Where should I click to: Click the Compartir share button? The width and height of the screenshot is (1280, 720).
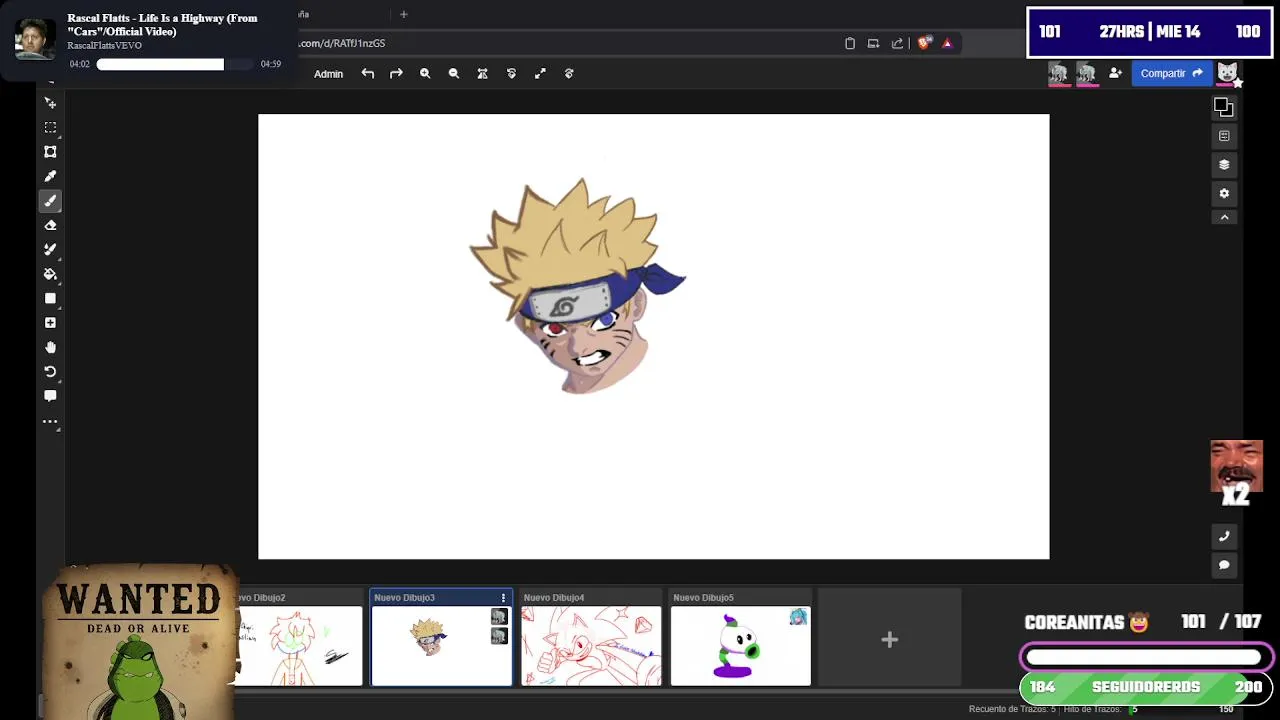[1171, 73]
